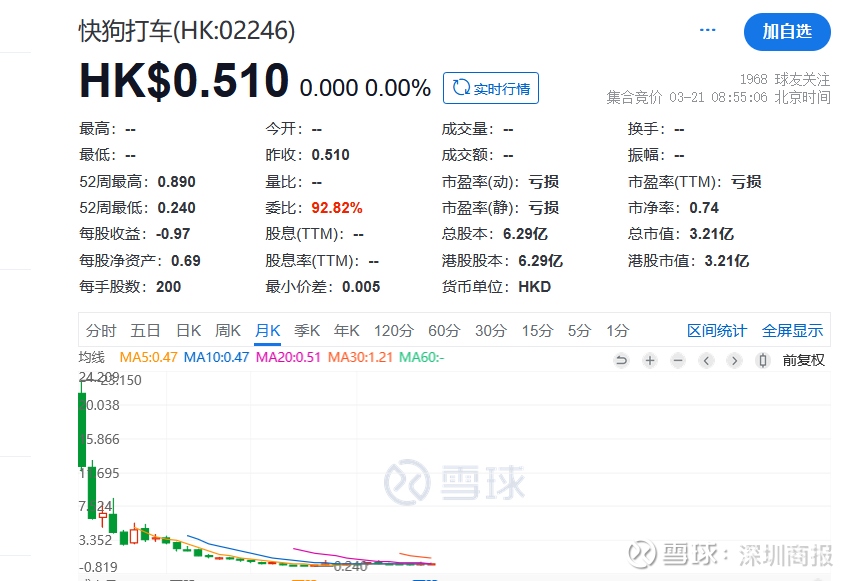This screenshot has height=581, width=858.
Task: Click the 最小价差 value 0.005
Action: 361,287
